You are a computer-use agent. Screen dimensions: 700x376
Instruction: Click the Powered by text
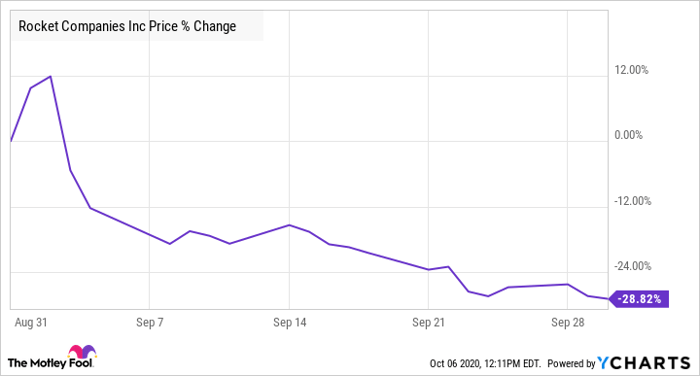point(571,363)
